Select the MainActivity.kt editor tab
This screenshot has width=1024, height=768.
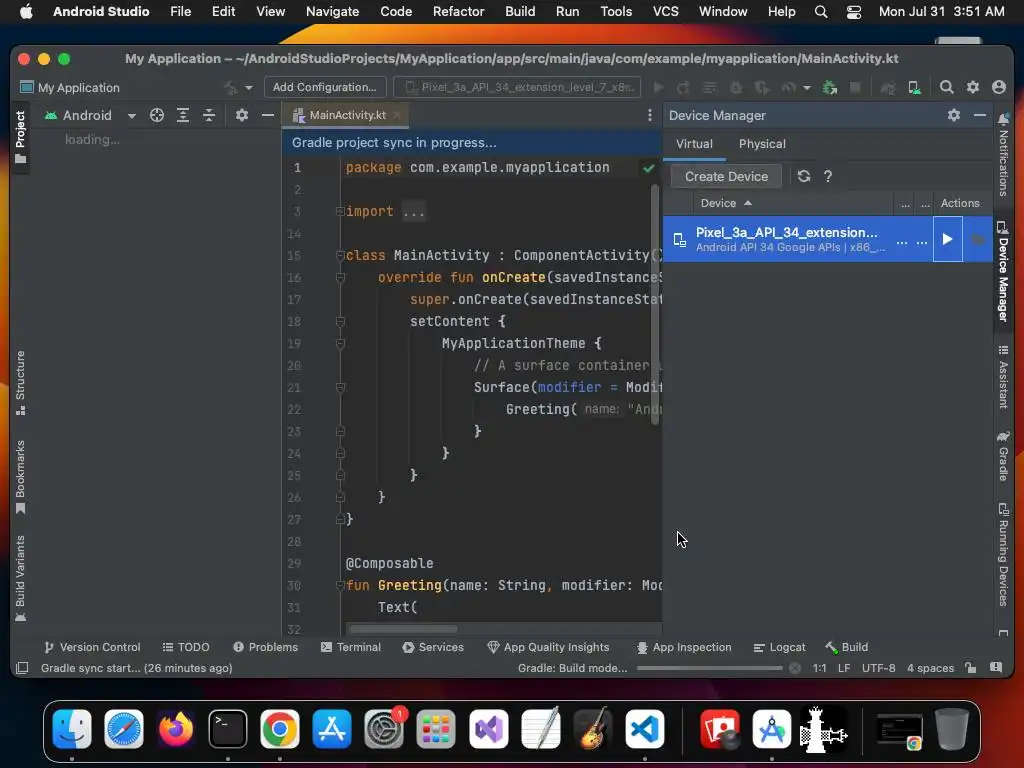(347, 115)
